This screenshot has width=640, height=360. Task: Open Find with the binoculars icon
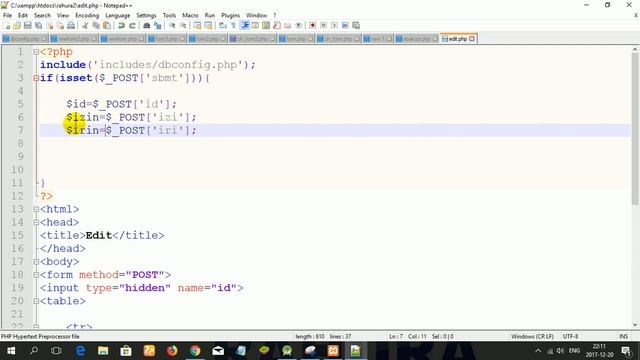(147, 25)
